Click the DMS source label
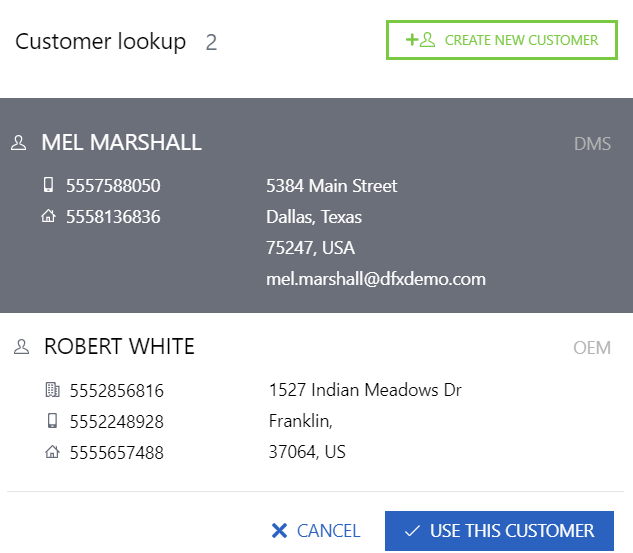 [x=592, y=144]
